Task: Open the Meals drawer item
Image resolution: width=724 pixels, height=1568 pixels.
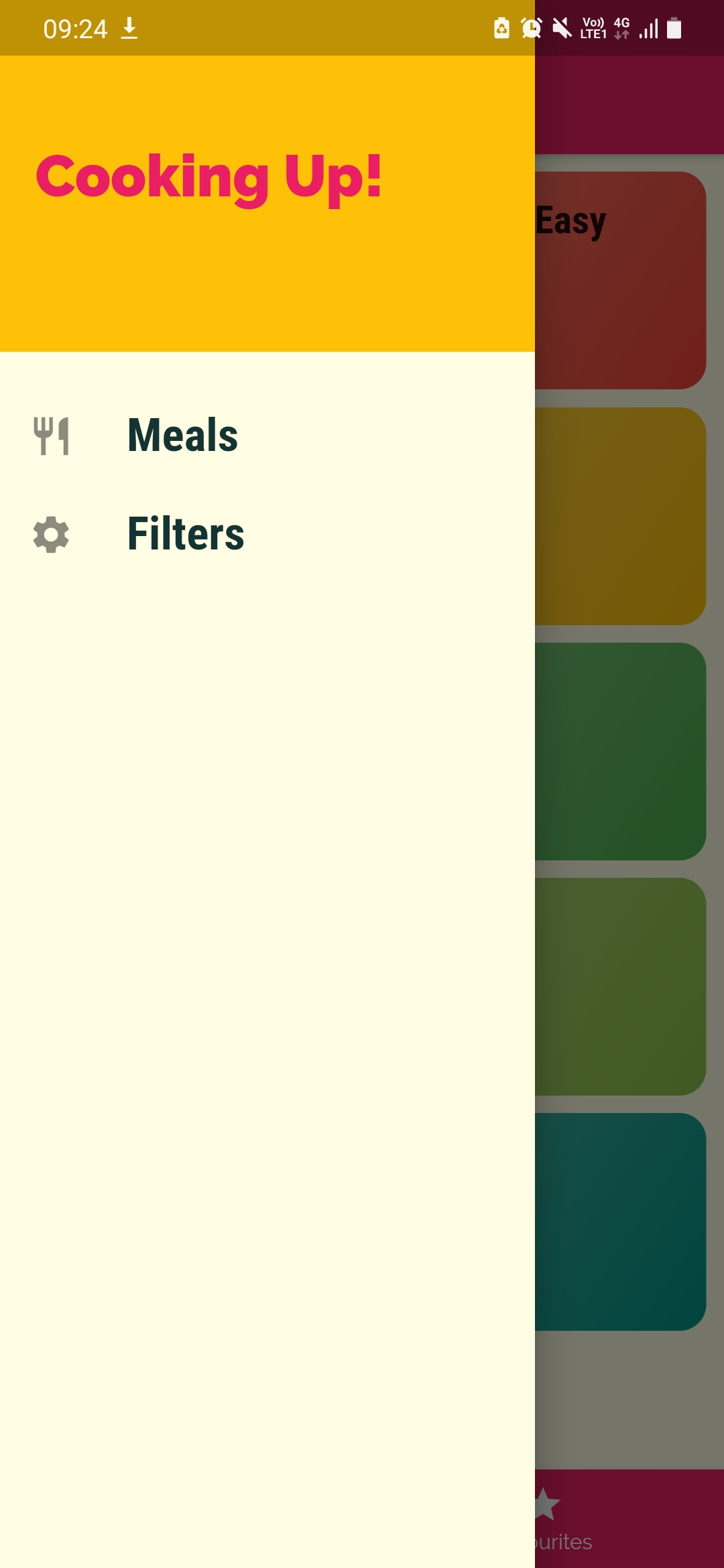Action: click(182, 436)
